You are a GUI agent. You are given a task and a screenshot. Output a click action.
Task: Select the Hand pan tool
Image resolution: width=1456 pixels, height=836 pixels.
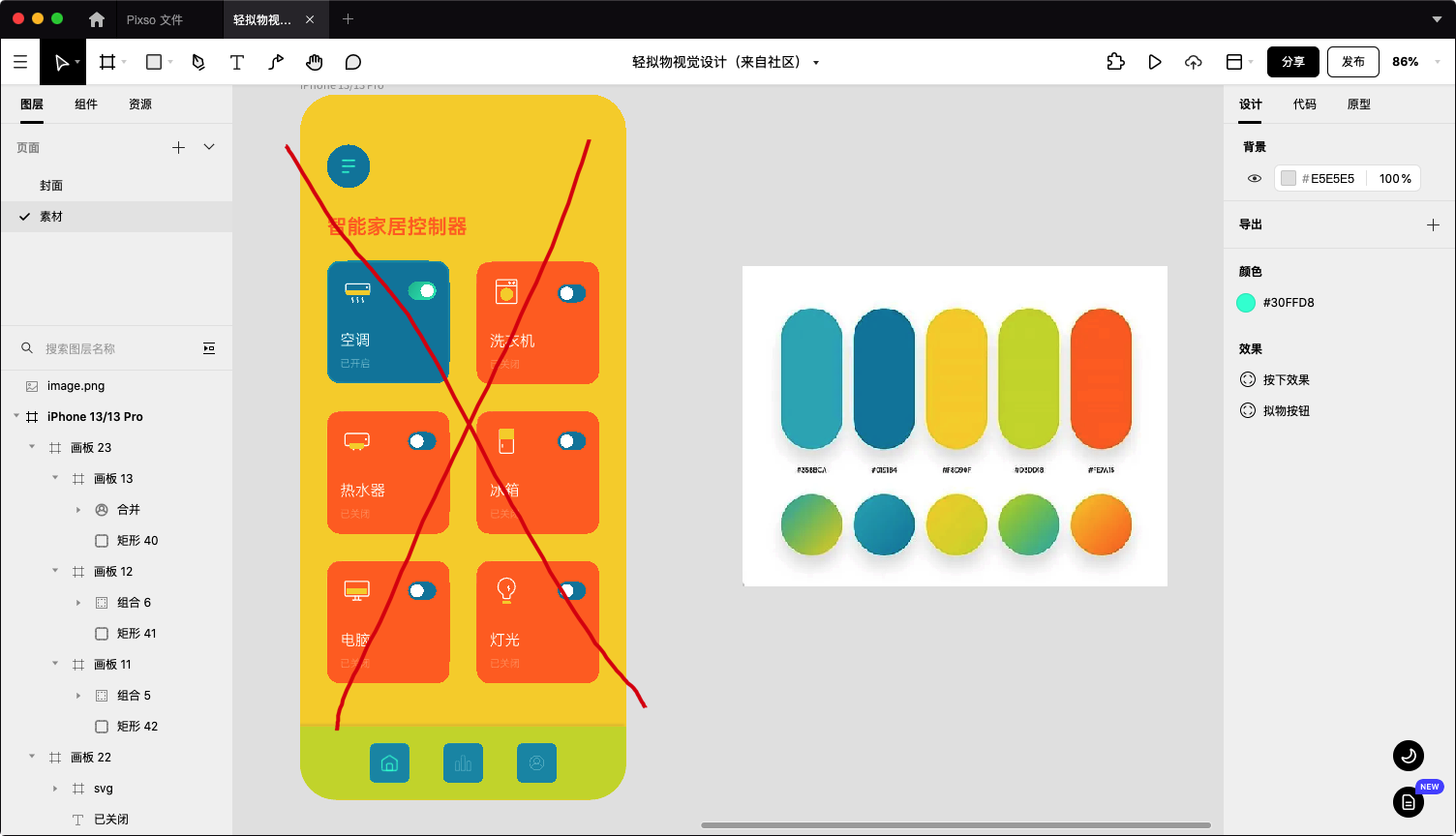[315, 62]
